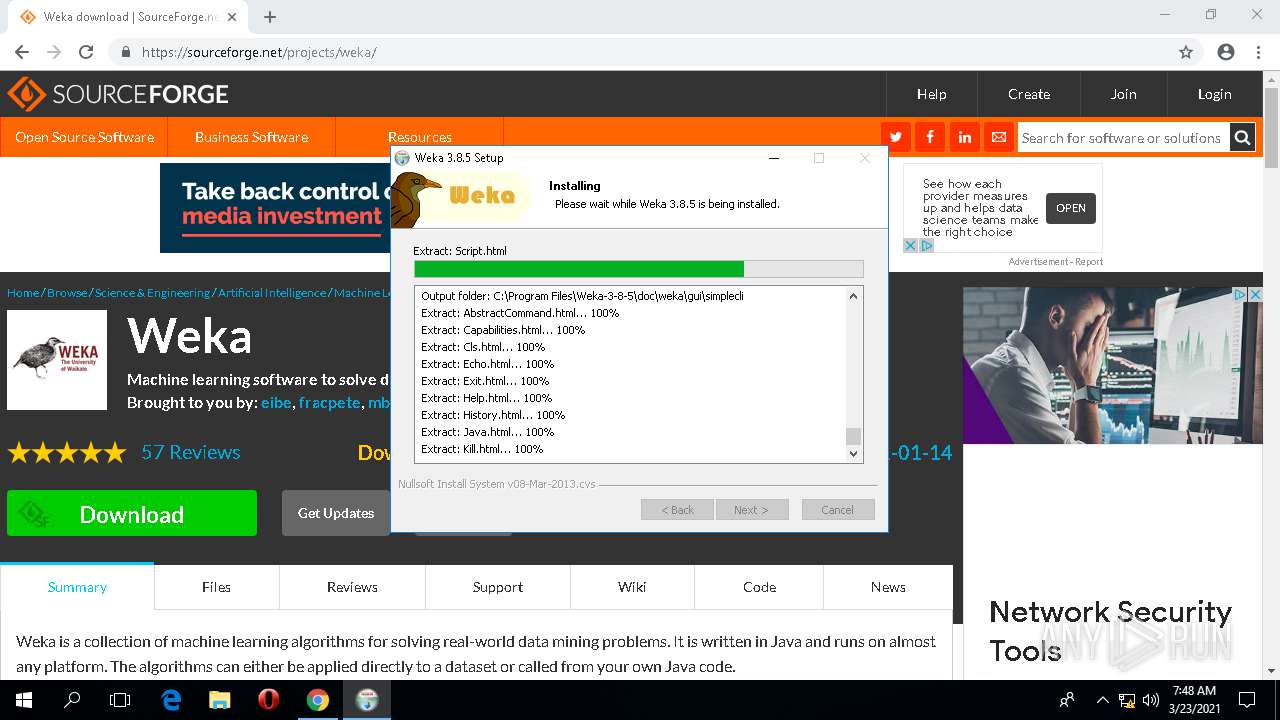
Task: Launch Opera from the taskbar
Action: pos(268,700)
